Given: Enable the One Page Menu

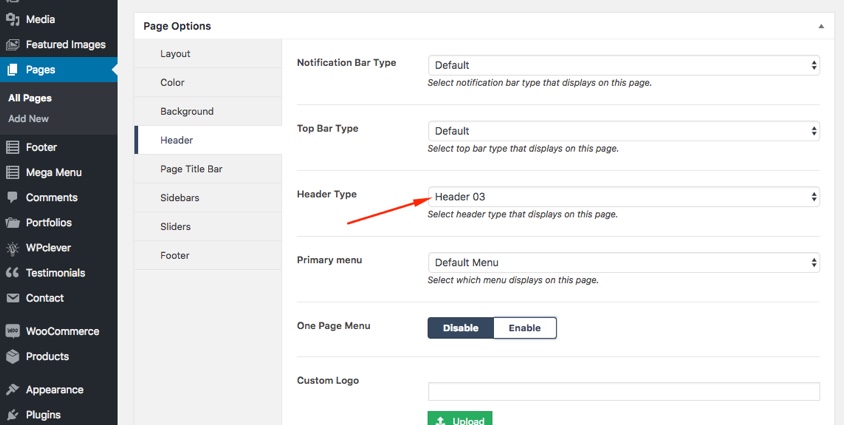Looking at the screenshot, I should click(x=524, y=328).
